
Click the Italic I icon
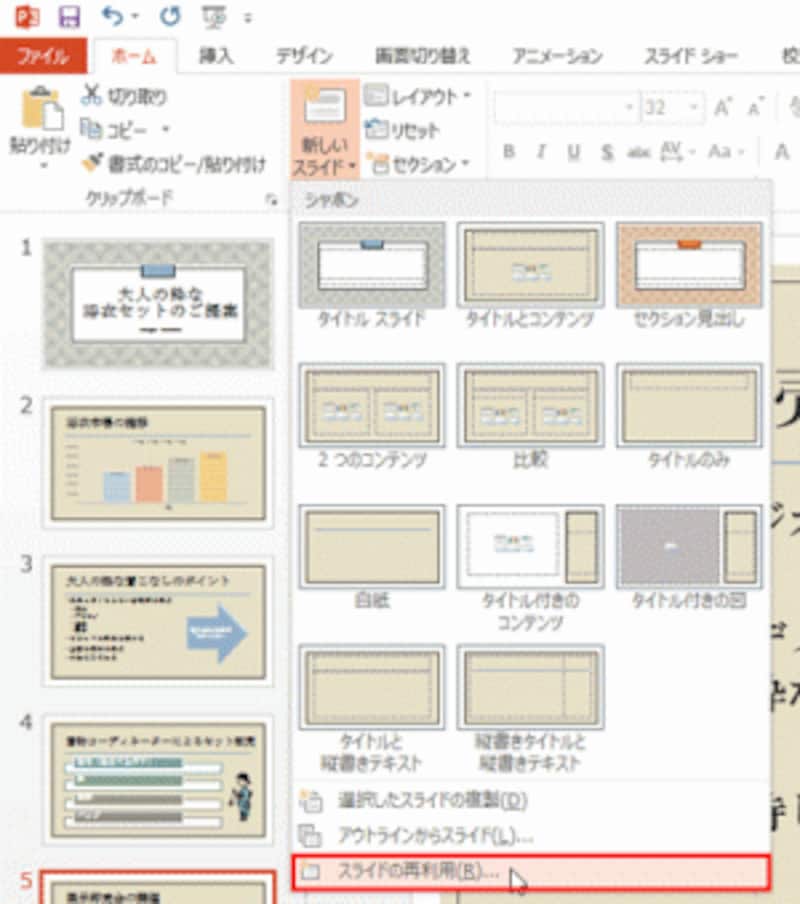tap(541, 152)
